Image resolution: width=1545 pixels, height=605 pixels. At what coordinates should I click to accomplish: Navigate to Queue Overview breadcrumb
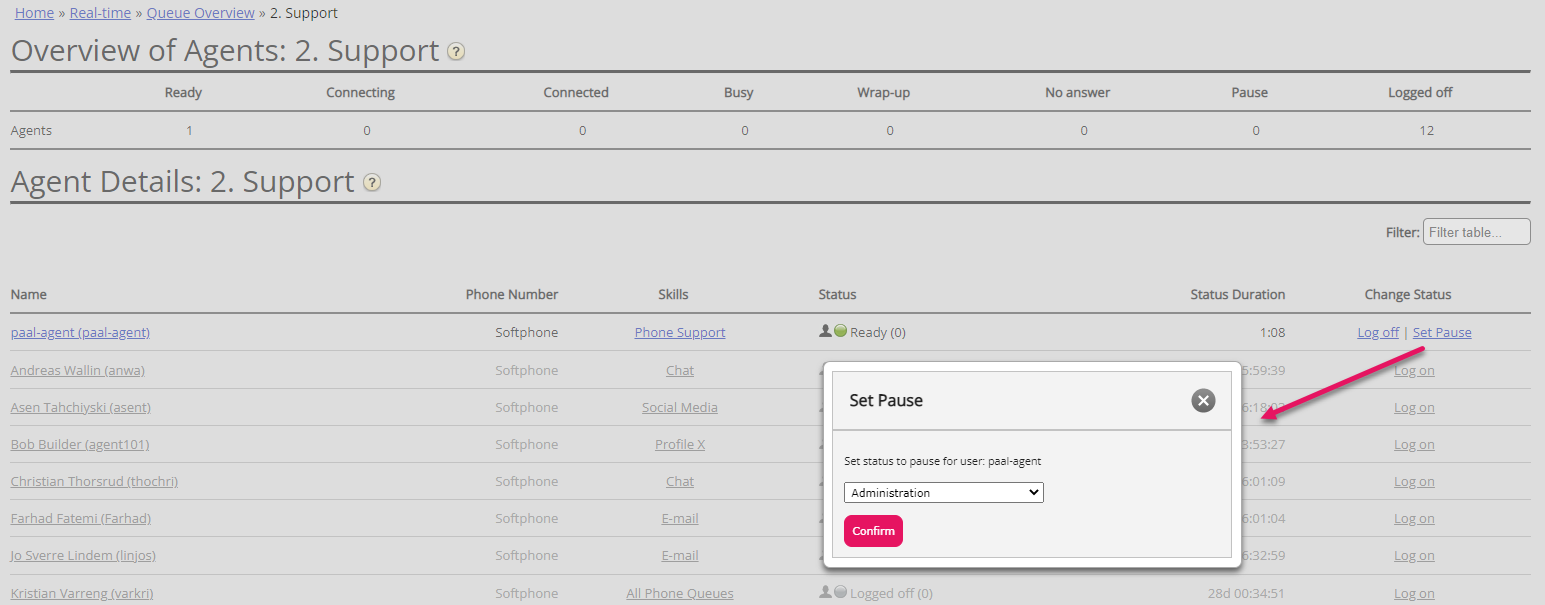[200, 13]
